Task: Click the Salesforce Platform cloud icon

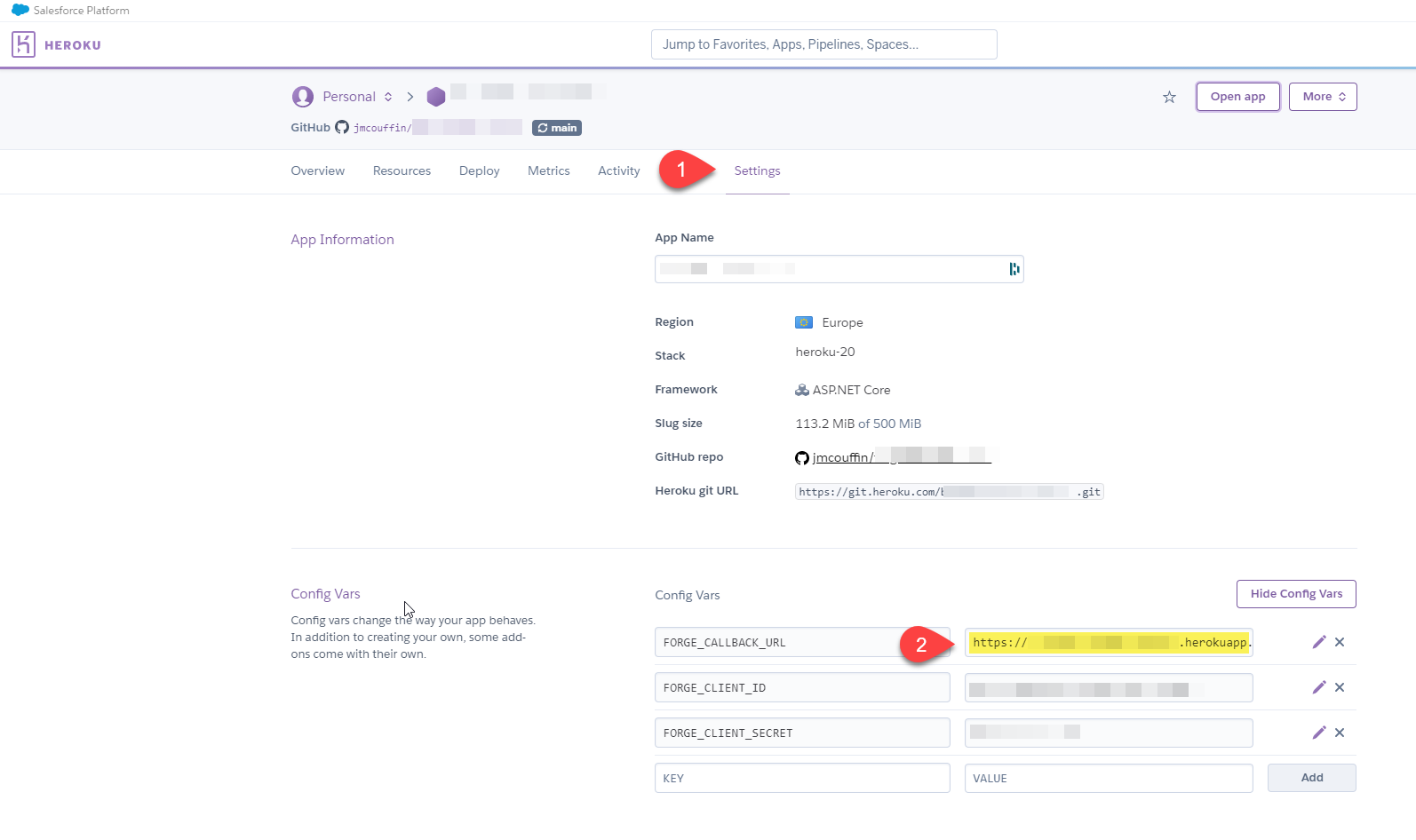Action: pos(20,10)
